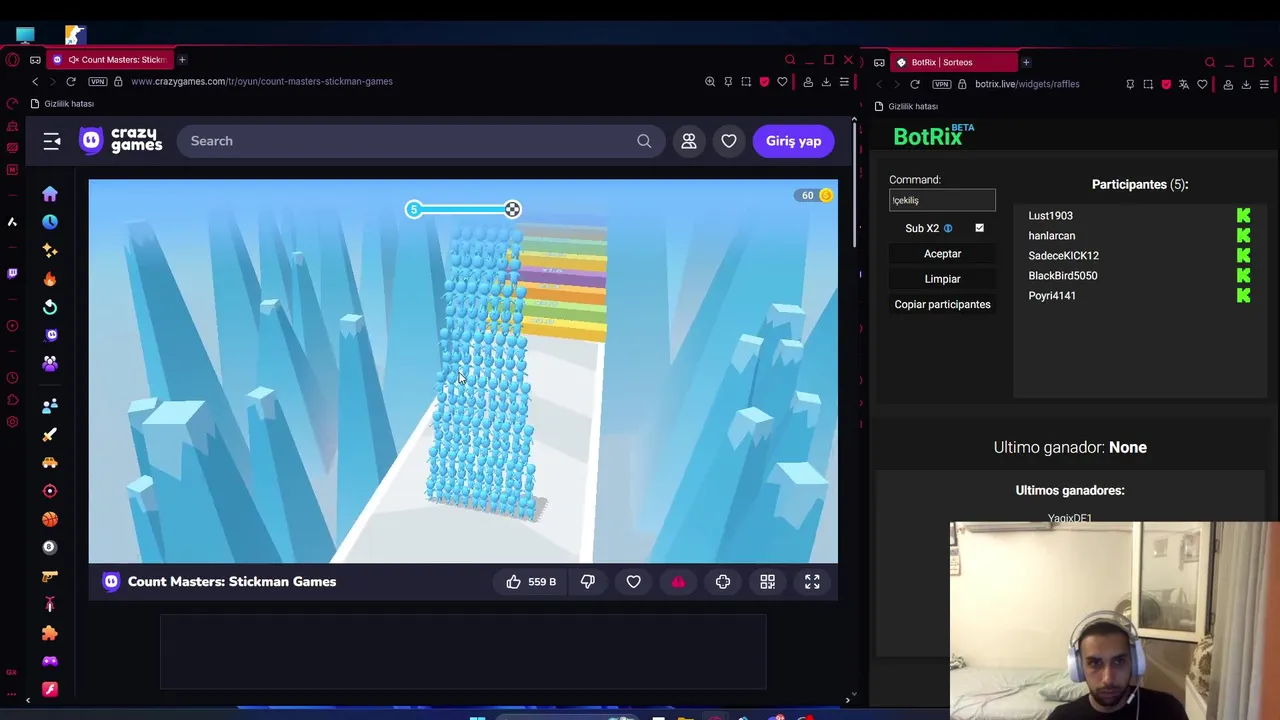Click the level progress bar in game
This screenshot has height=720, width=1280.
point(463,209)
